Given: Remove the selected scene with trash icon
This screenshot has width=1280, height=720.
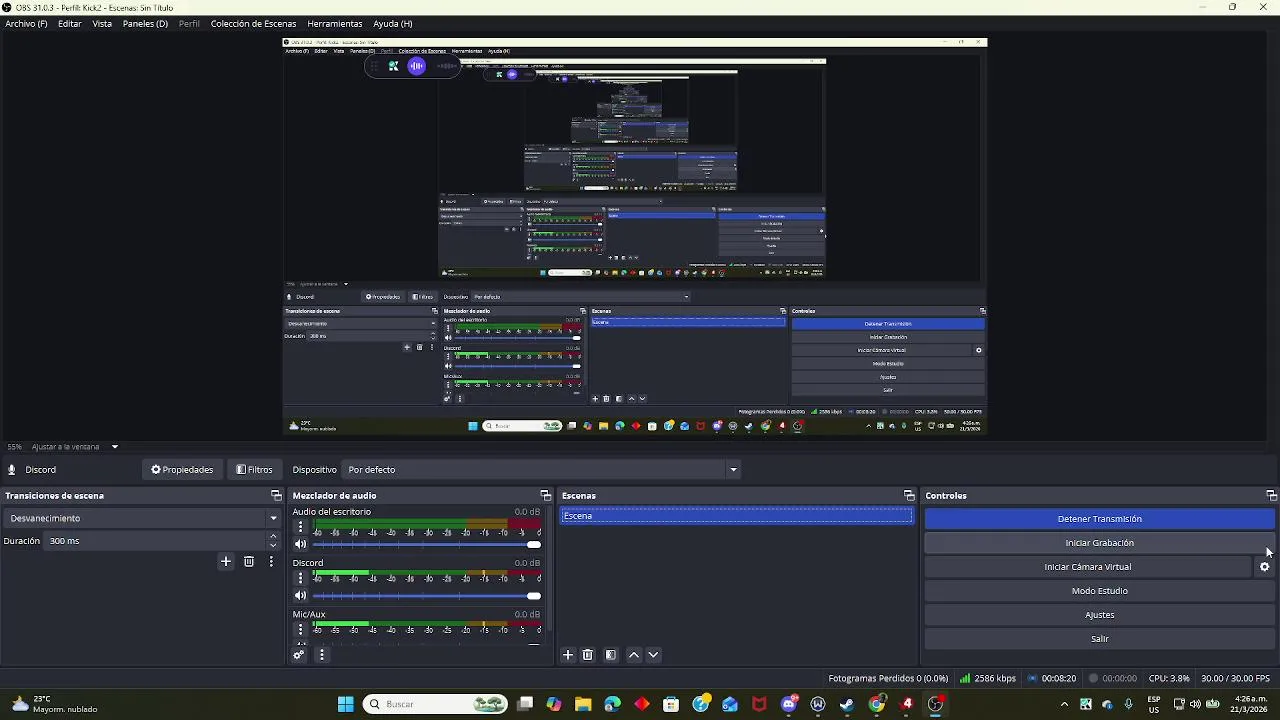Looking at the screenshot, I should pyautogui.click(x=588, y=655).
